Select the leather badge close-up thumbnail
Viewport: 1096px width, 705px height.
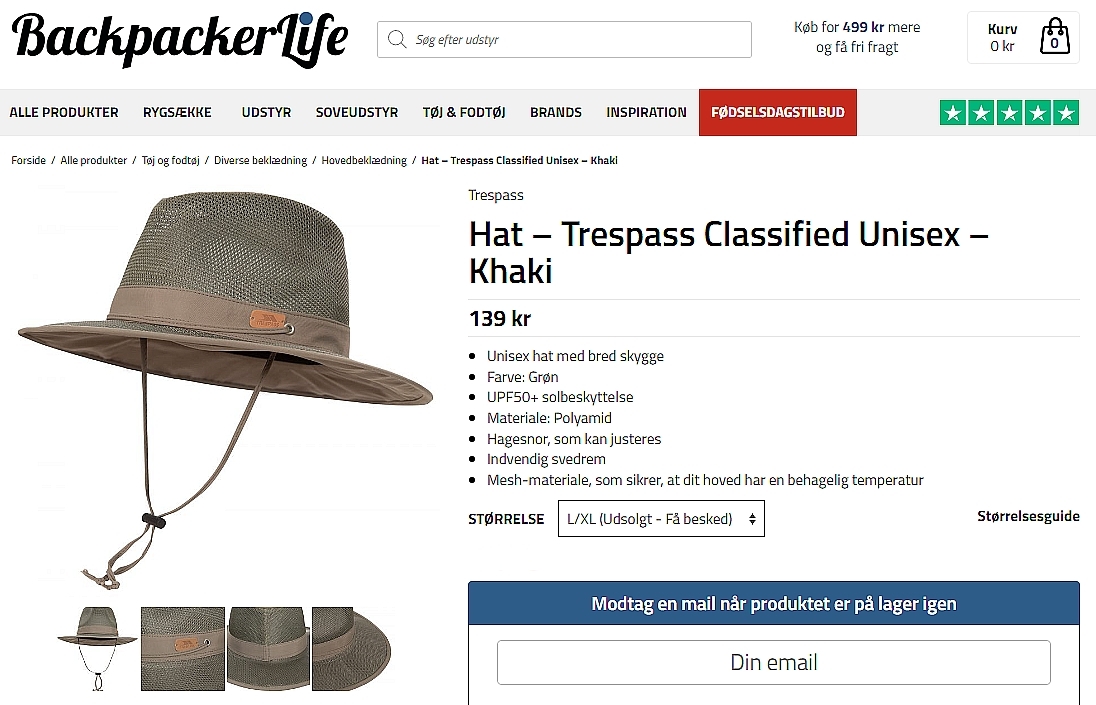click(183, 648)
